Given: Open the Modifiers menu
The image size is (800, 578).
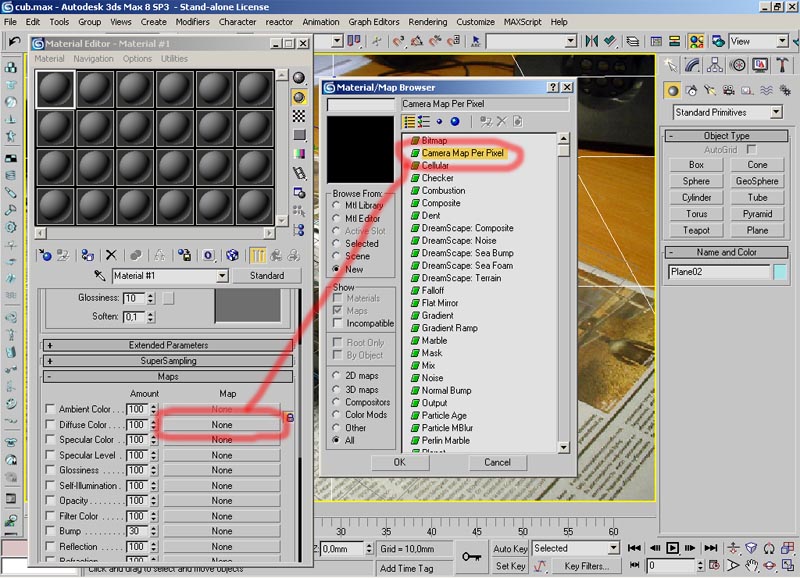Looking at the screenshot, I should point(192,21).
